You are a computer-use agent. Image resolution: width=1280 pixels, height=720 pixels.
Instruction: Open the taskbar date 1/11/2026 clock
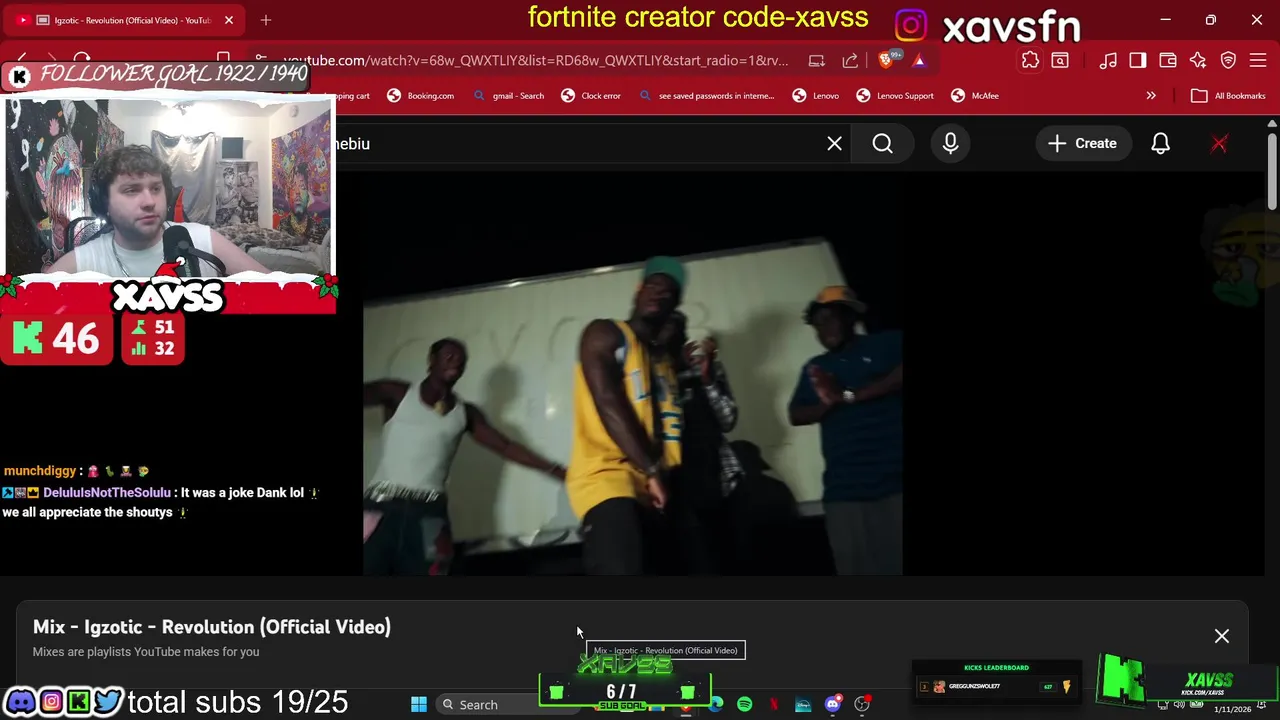pyautogui.click(x=1233, y=708)
